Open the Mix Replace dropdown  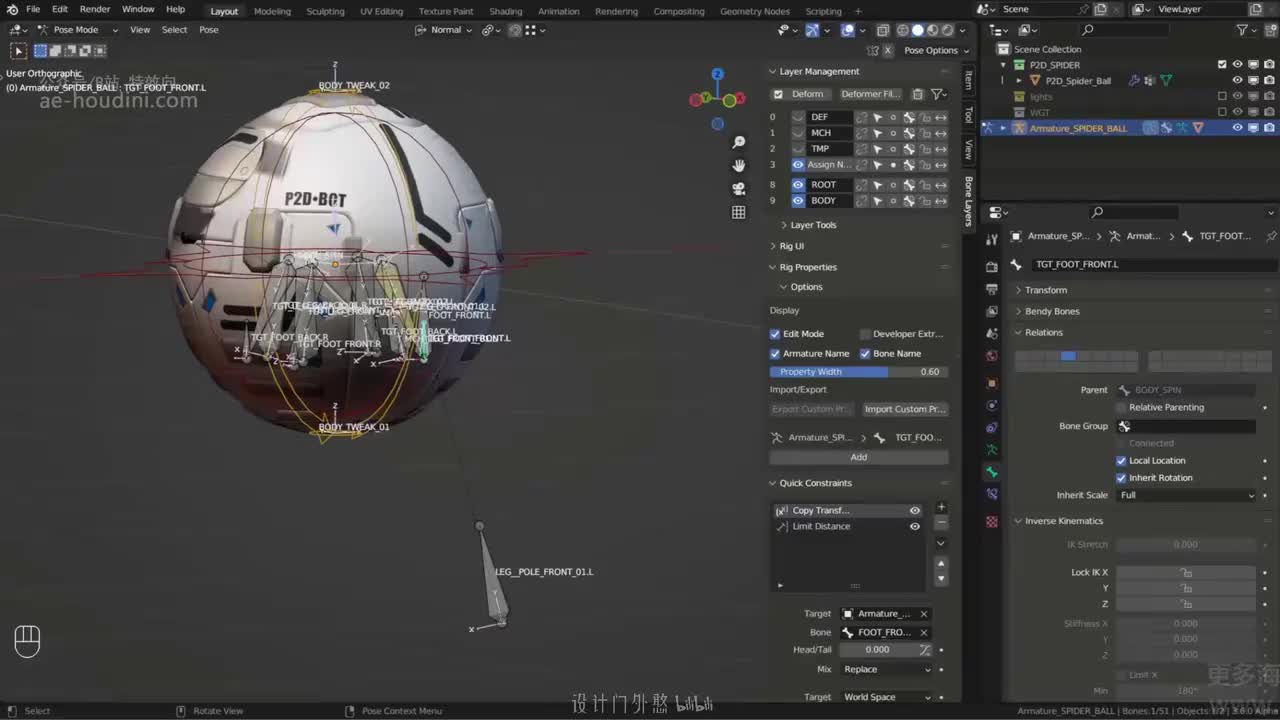[x=887, y=670]
